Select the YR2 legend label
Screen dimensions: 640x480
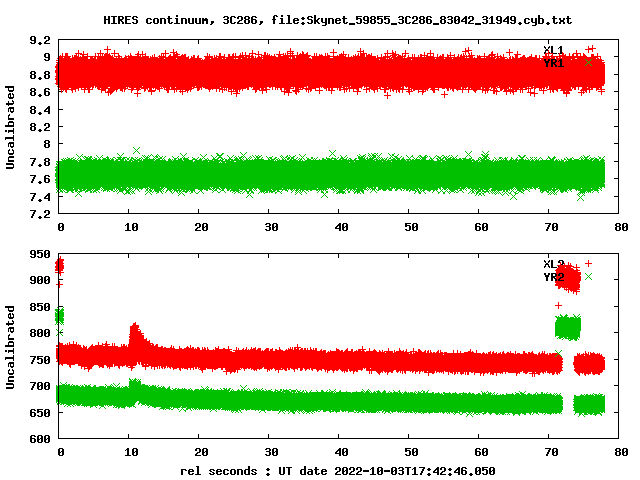(553, 277)
